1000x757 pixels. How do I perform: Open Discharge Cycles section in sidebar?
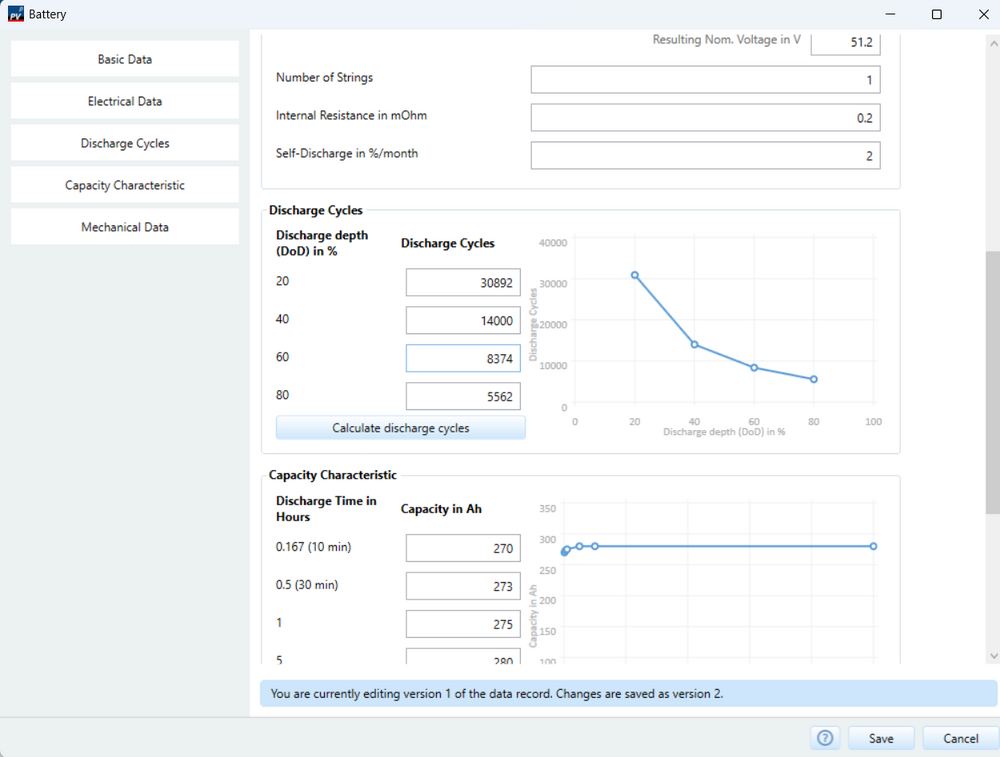tap(125, 143)
